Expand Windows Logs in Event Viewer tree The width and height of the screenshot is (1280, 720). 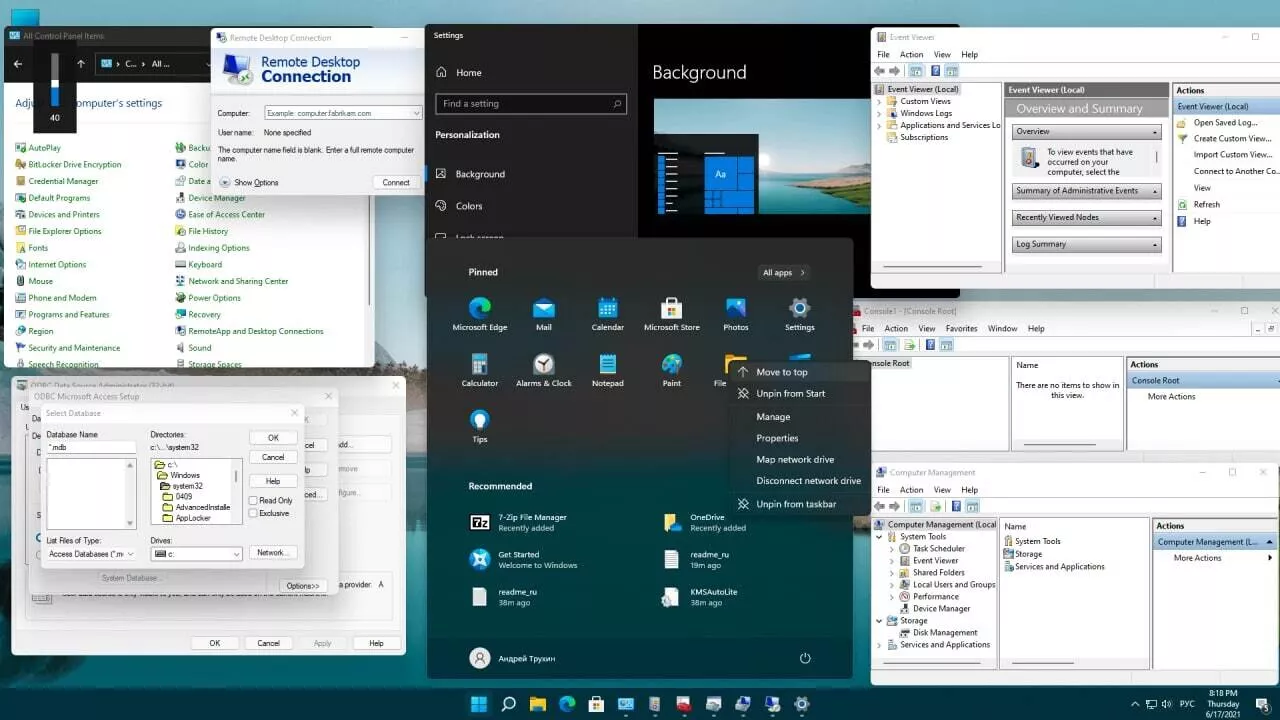tap(879, 113)
